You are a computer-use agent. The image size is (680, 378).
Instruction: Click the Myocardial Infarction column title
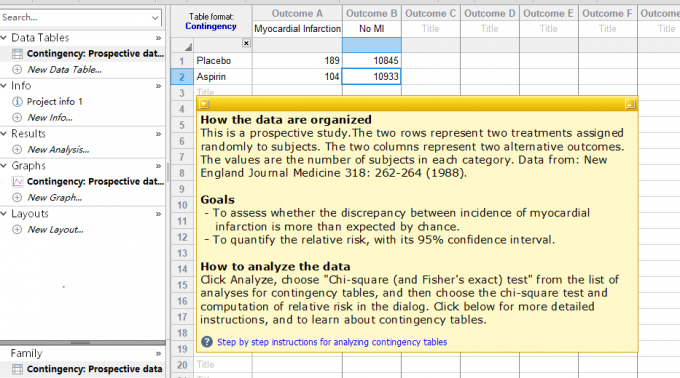[297, 29]
